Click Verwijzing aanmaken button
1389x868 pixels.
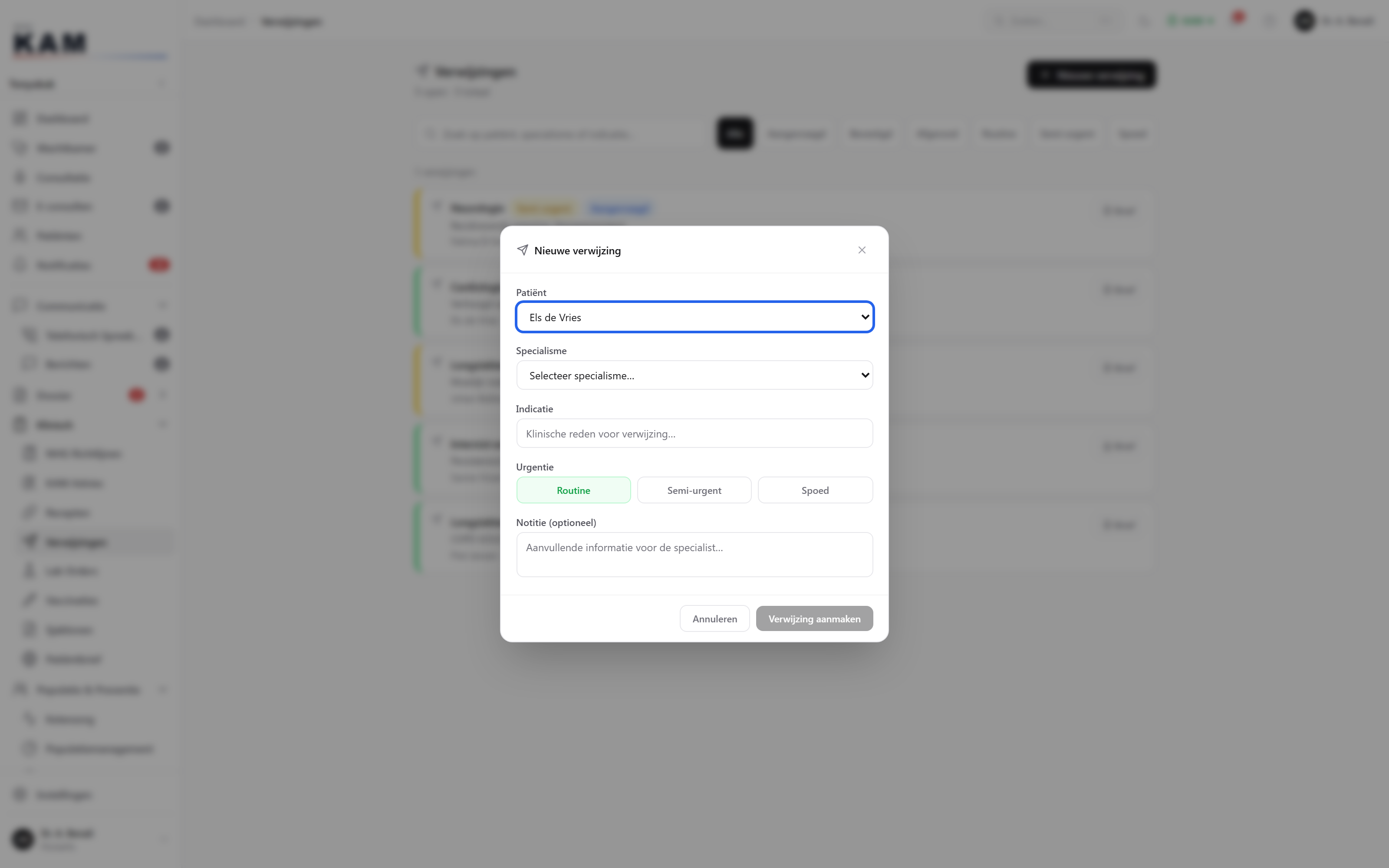(x=814, y=619)
